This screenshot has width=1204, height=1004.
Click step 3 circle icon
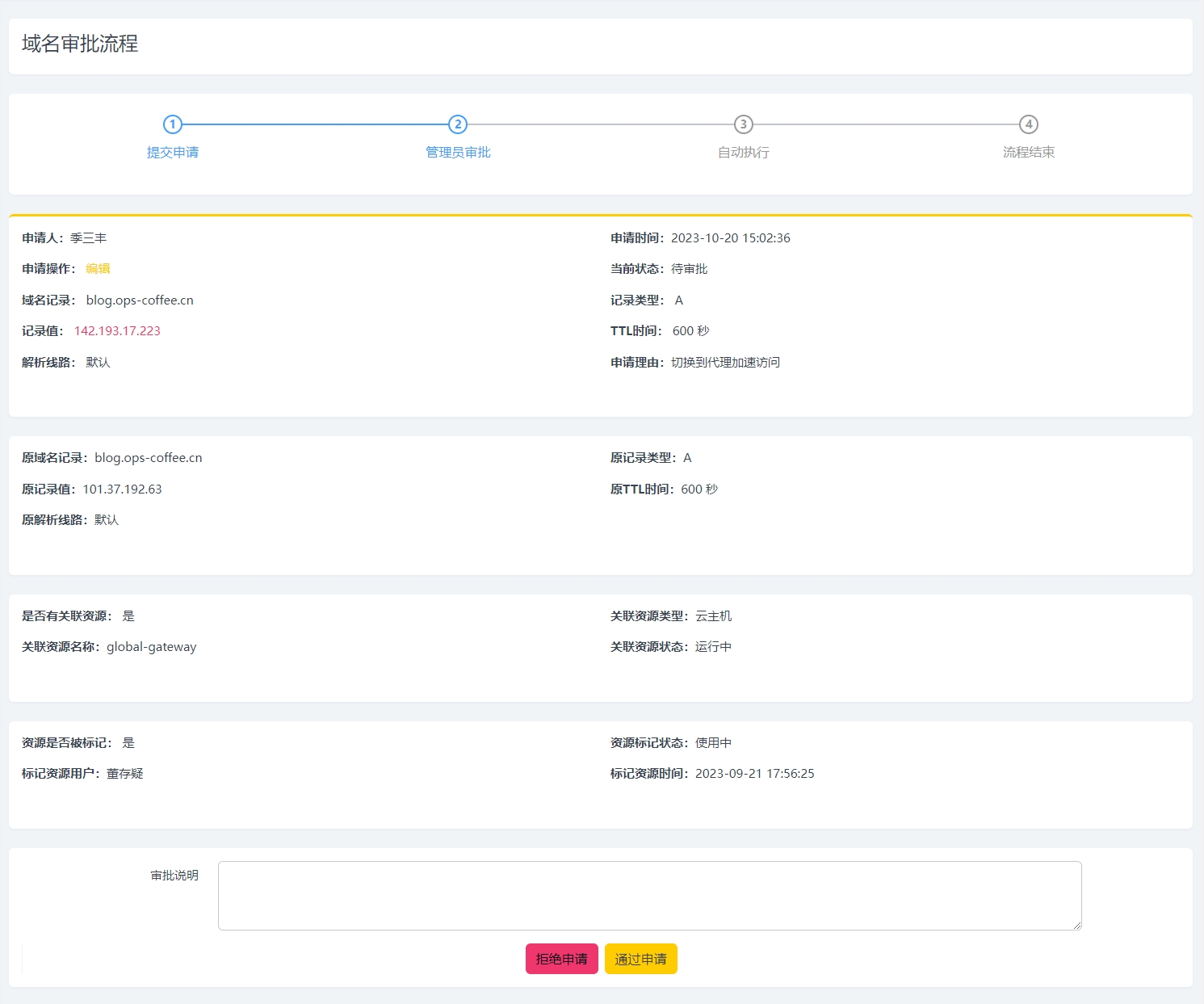tap(743, 124)
